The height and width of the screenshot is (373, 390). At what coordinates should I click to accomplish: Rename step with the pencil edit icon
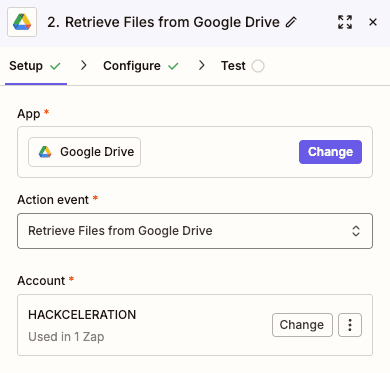pos(291,22)
